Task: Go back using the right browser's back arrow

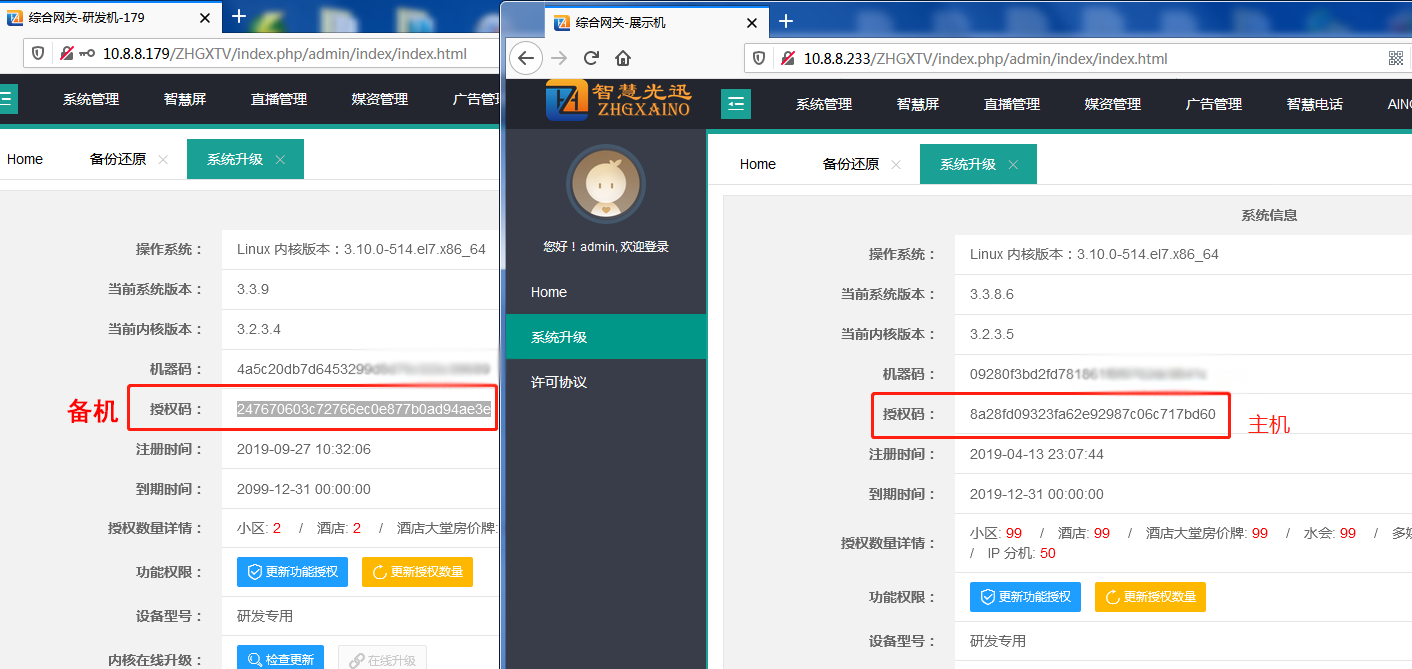Action: pos(527,58)
